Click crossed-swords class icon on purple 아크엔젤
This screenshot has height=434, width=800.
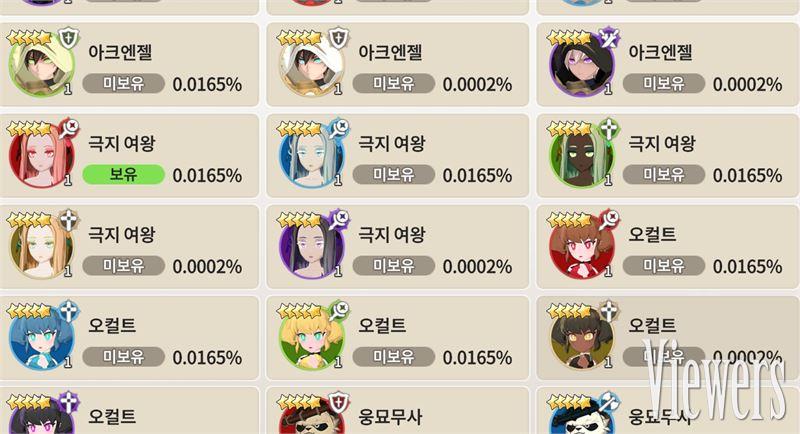coord(608,38)
